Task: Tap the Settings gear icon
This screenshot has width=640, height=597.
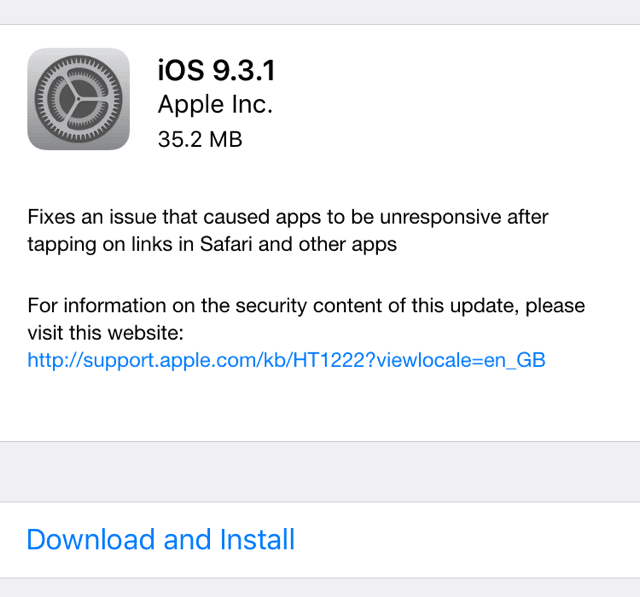Action: pos(78,99)
